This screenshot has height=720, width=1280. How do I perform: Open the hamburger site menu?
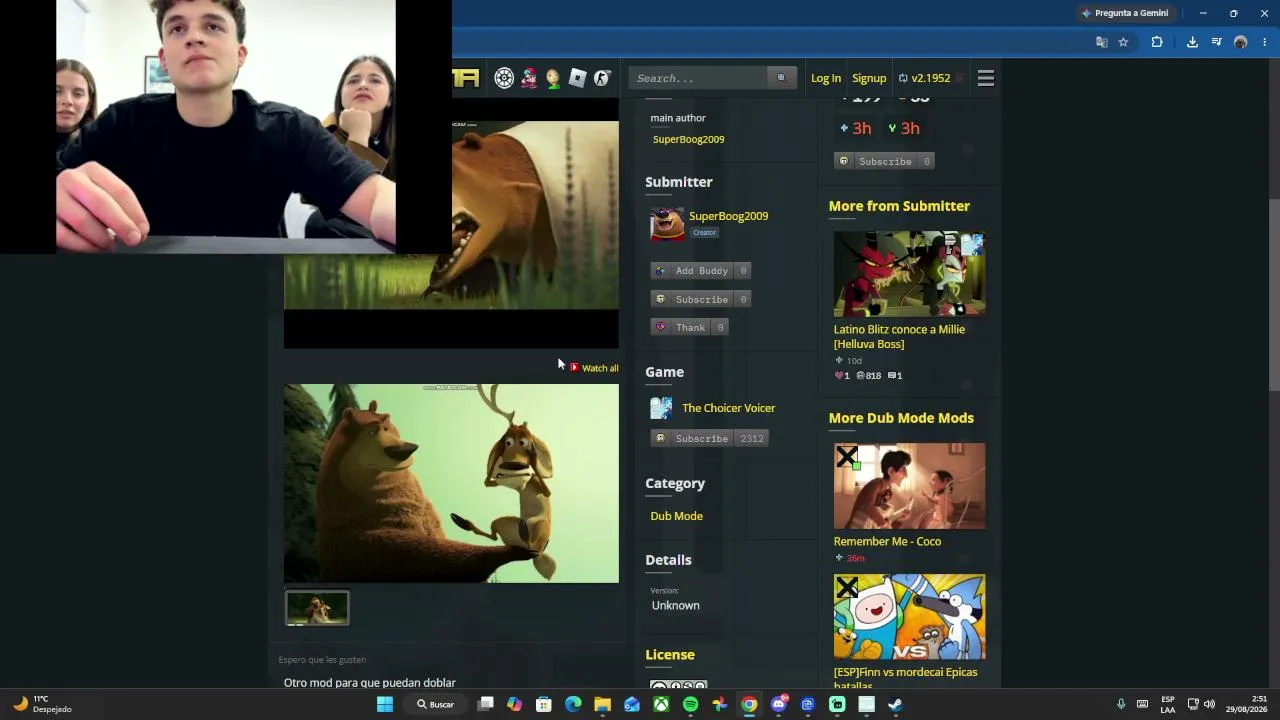point(986,78)
